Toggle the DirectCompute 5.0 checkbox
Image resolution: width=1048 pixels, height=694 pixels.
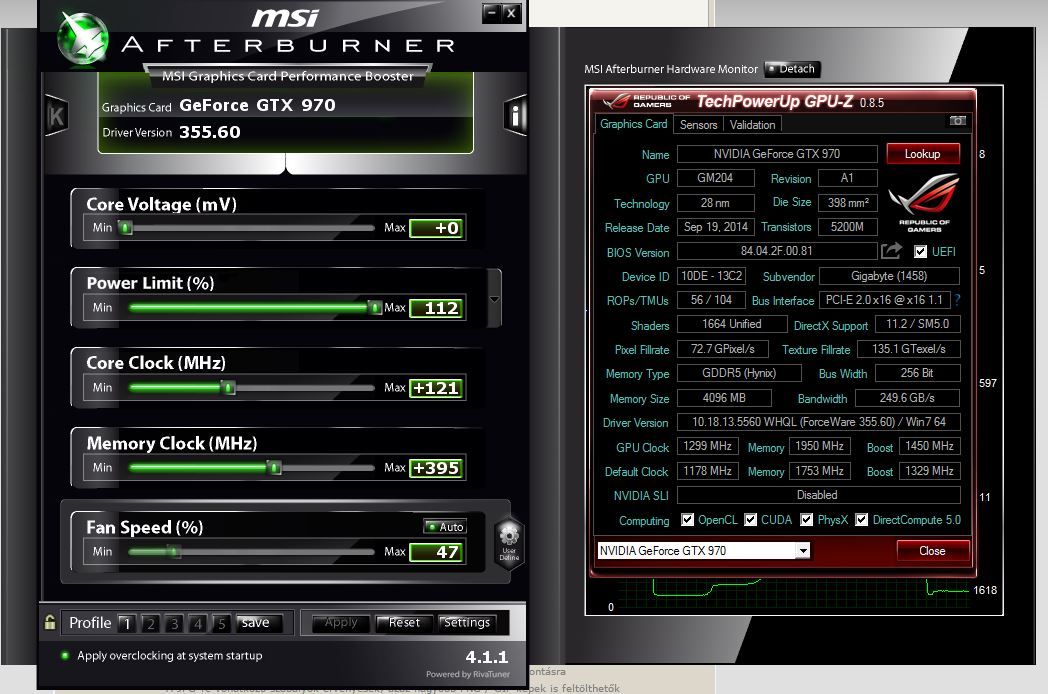(862, 519)
